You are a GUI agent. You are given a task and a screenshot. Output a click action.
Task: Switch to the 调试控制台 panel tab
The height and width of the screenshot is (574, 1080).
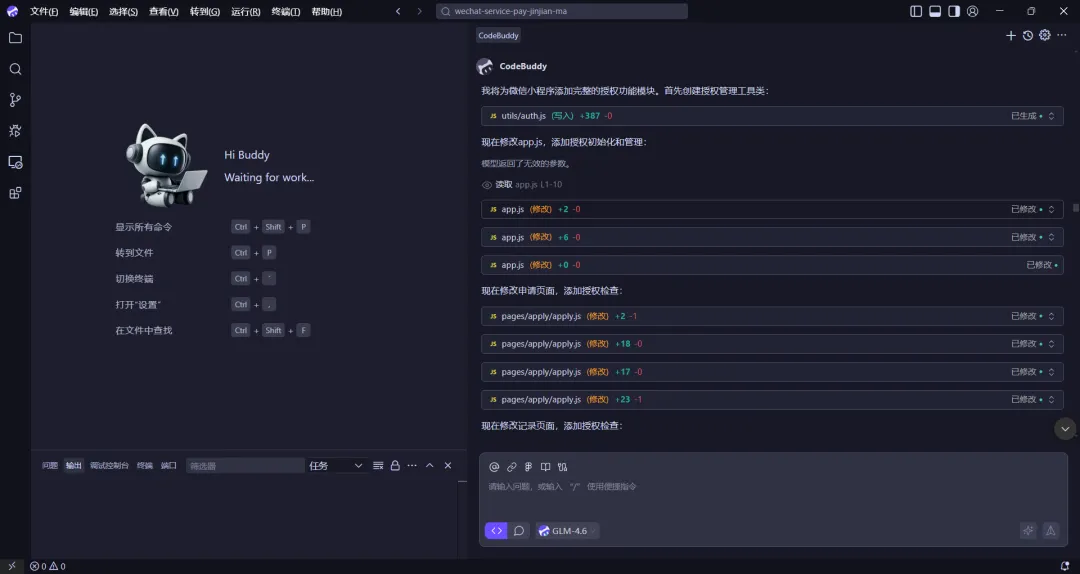pos(110,466)
